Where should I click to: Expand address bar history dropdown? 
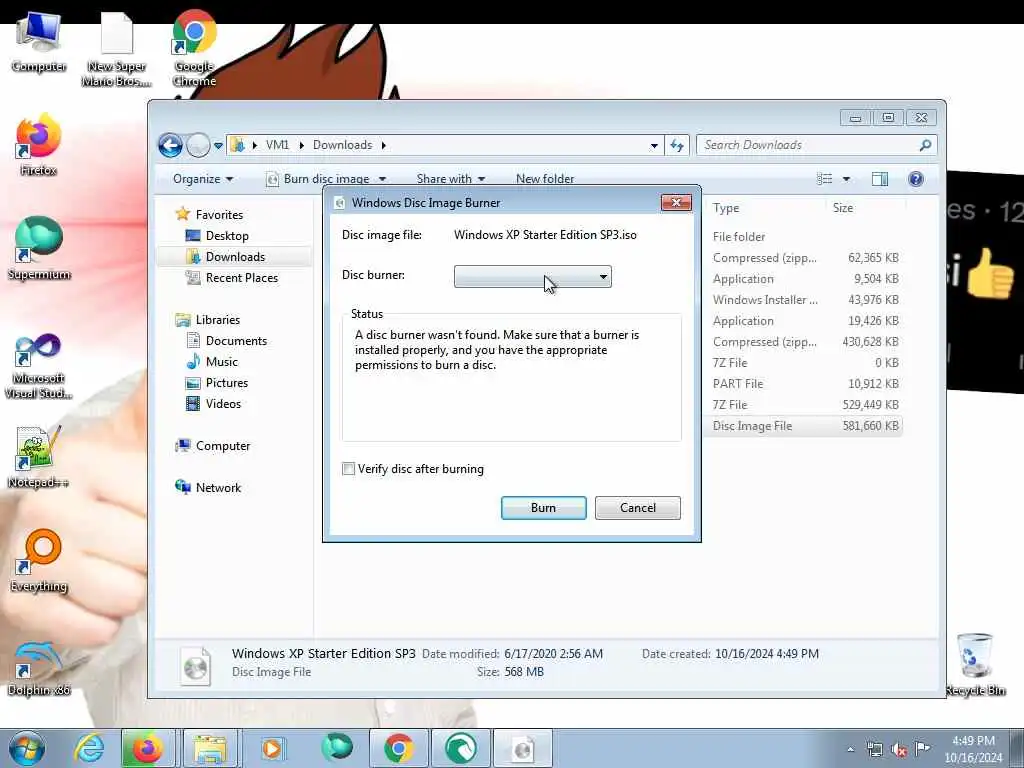[x=654, y=146]
